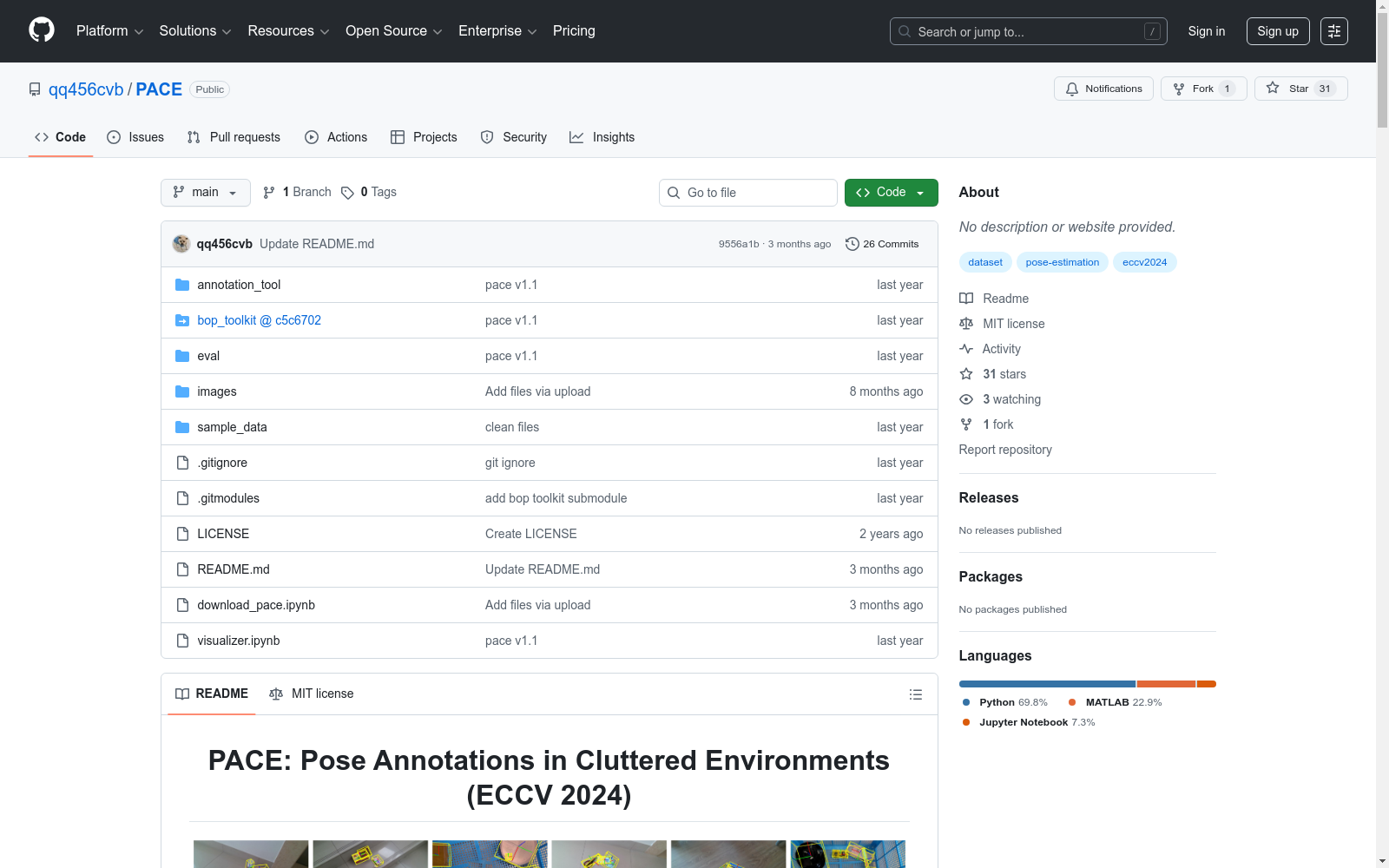The width and height of the screenshot is (1389, 868).
Task: Click the Notifications bell button
Action: 1103,89
